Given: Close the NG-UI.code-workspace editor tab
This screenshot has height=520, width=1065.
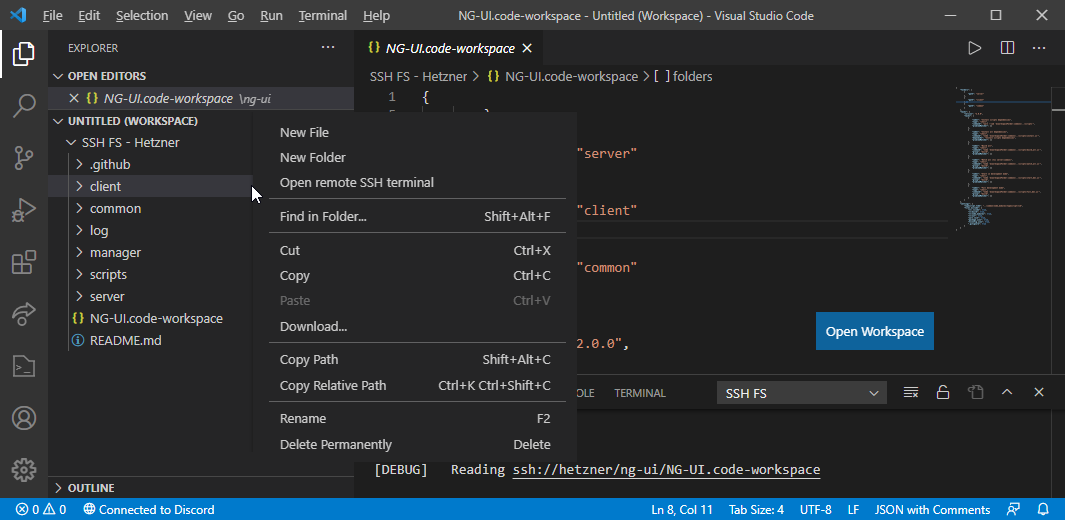Looking at the screenshot, I should click(526, 48).
